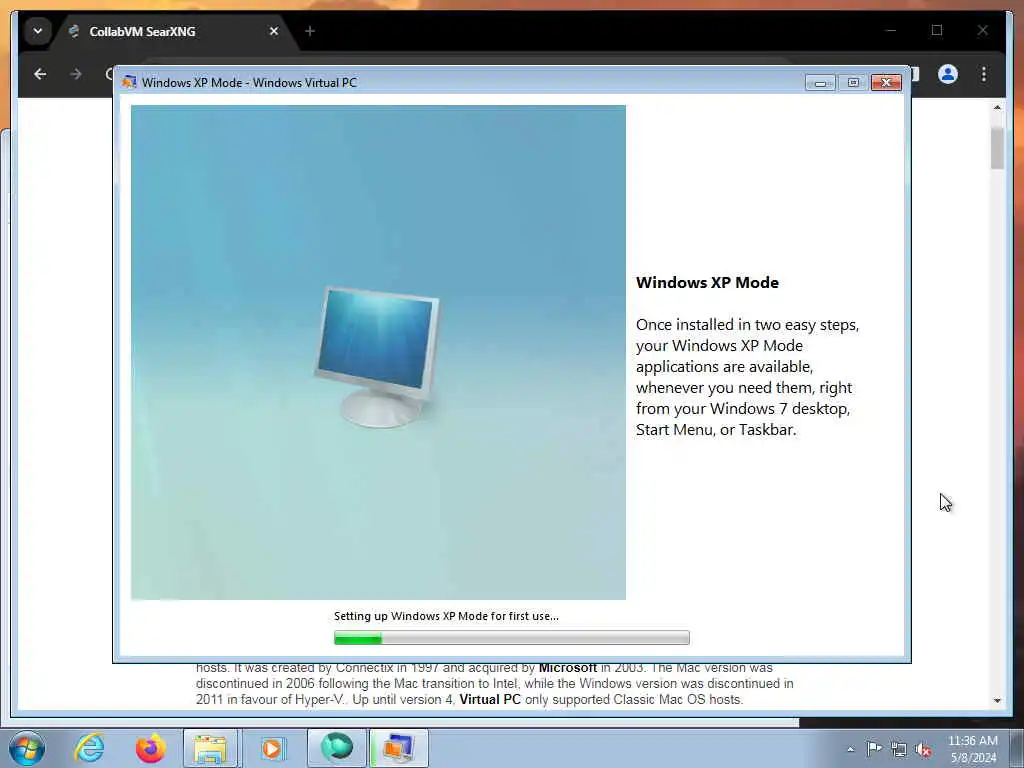This screenshot has width=1024, height=768.
Task: Click the page scroll down arrow
Action: (x=997, y=701)
